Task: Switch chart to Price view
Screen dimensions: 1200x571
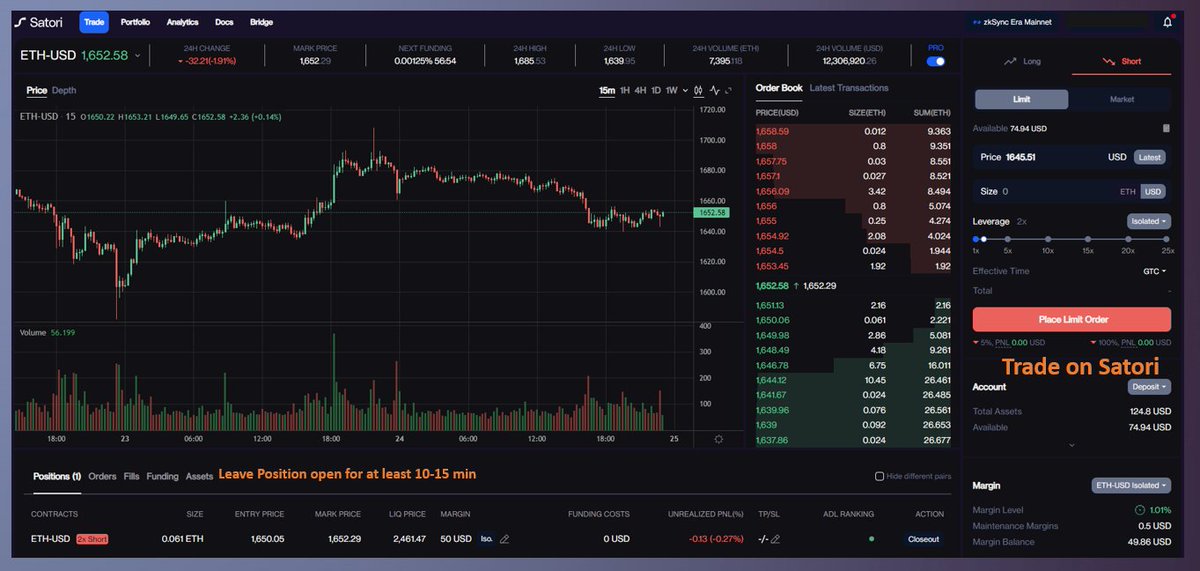Action: (x=37, y=90)
